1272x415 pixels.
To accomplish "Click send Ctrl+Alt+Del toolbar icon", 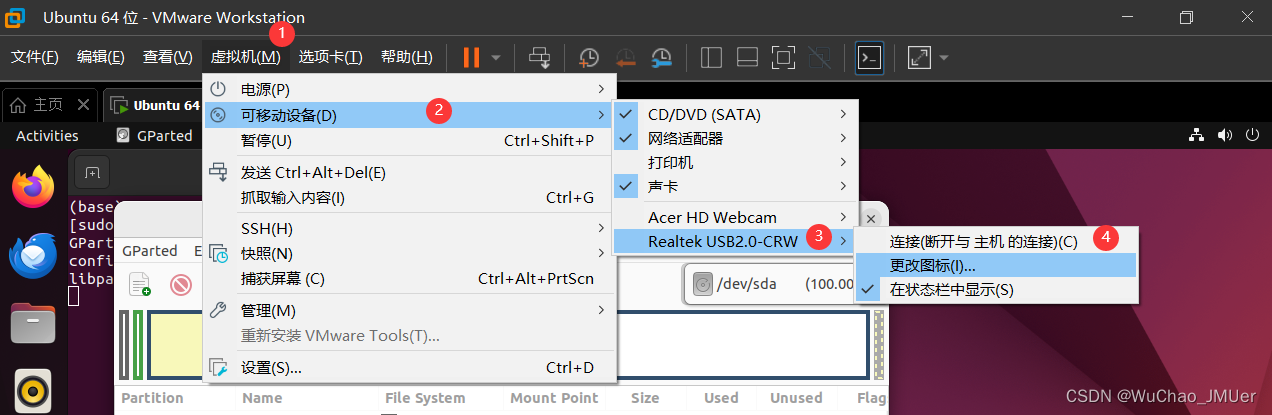I will pyautogui.click(x=540, y=58).
